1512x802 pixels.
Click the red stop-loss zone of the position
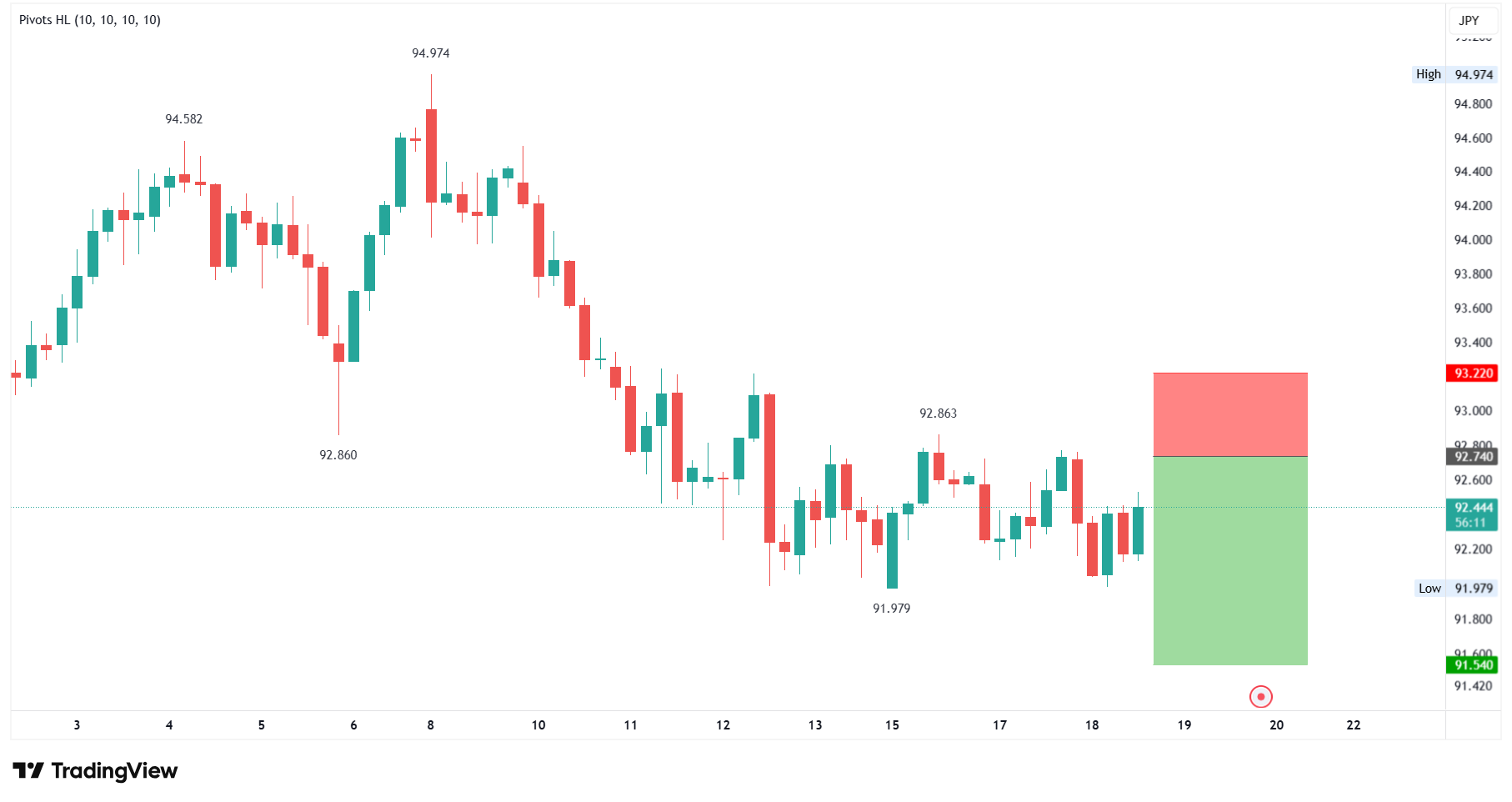pyautogui.click(x=1229, y=414)
